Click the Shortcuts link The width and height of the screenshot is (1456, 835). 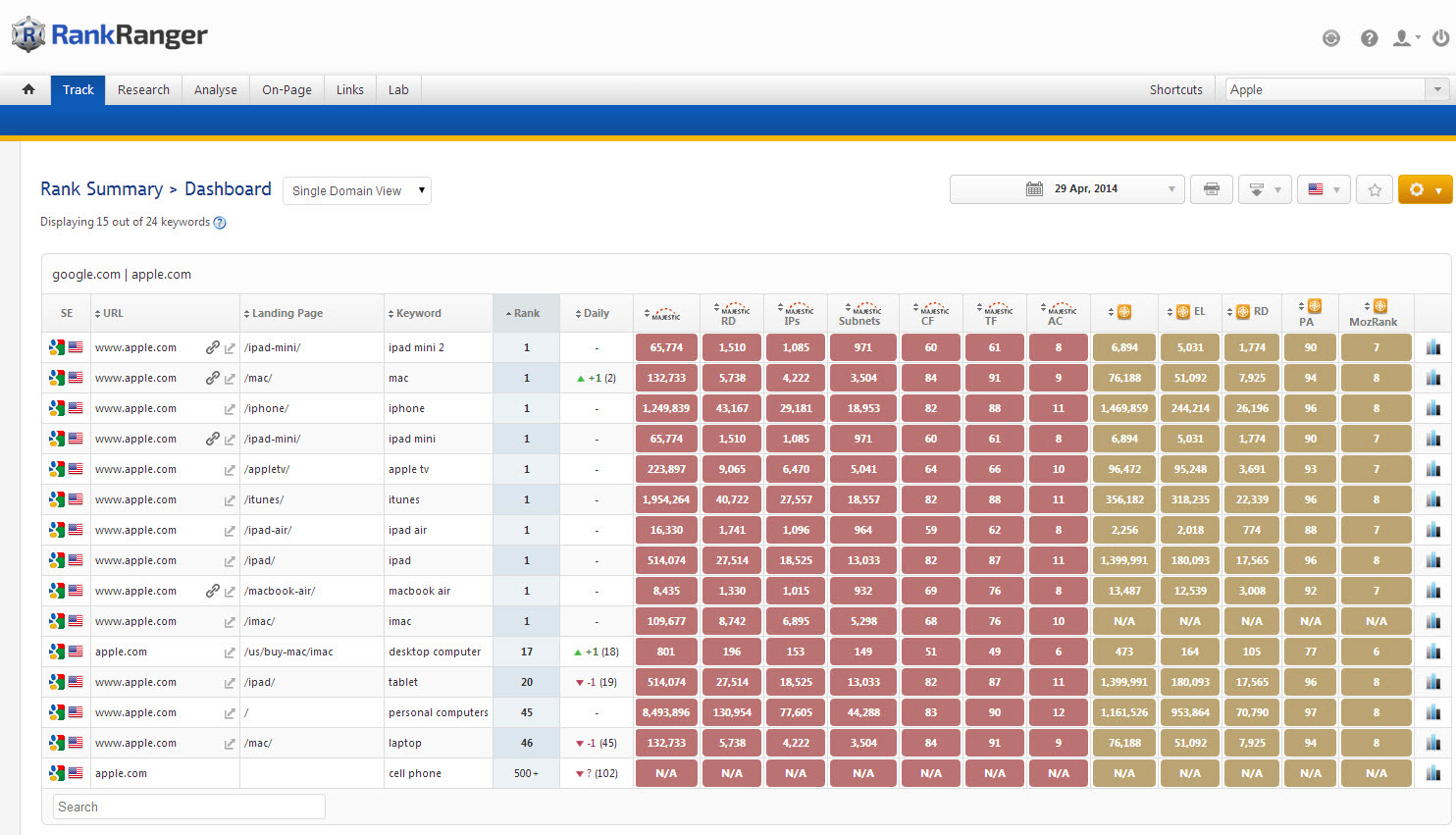(1175, 89)
